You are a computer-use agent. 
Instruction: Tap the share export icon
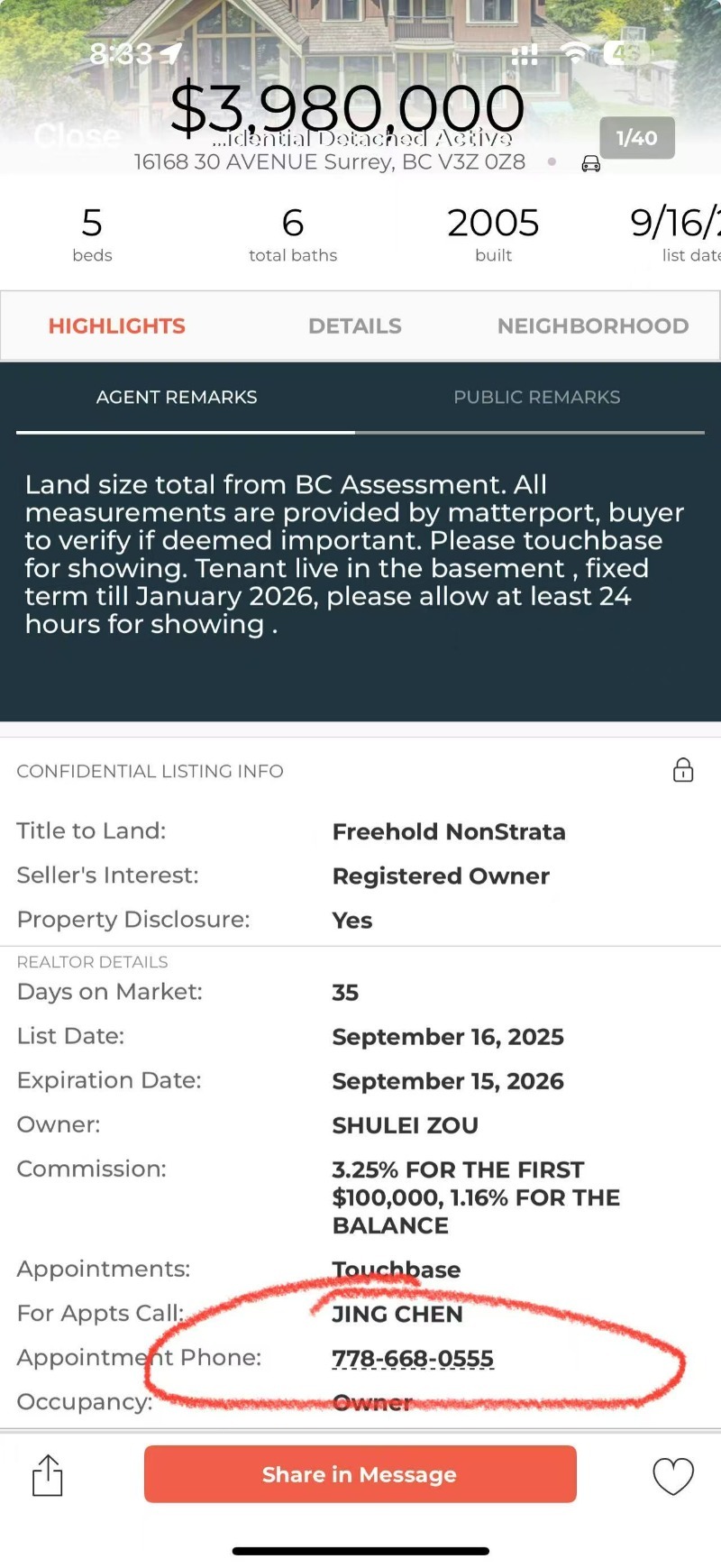[x=48, y=1475]
